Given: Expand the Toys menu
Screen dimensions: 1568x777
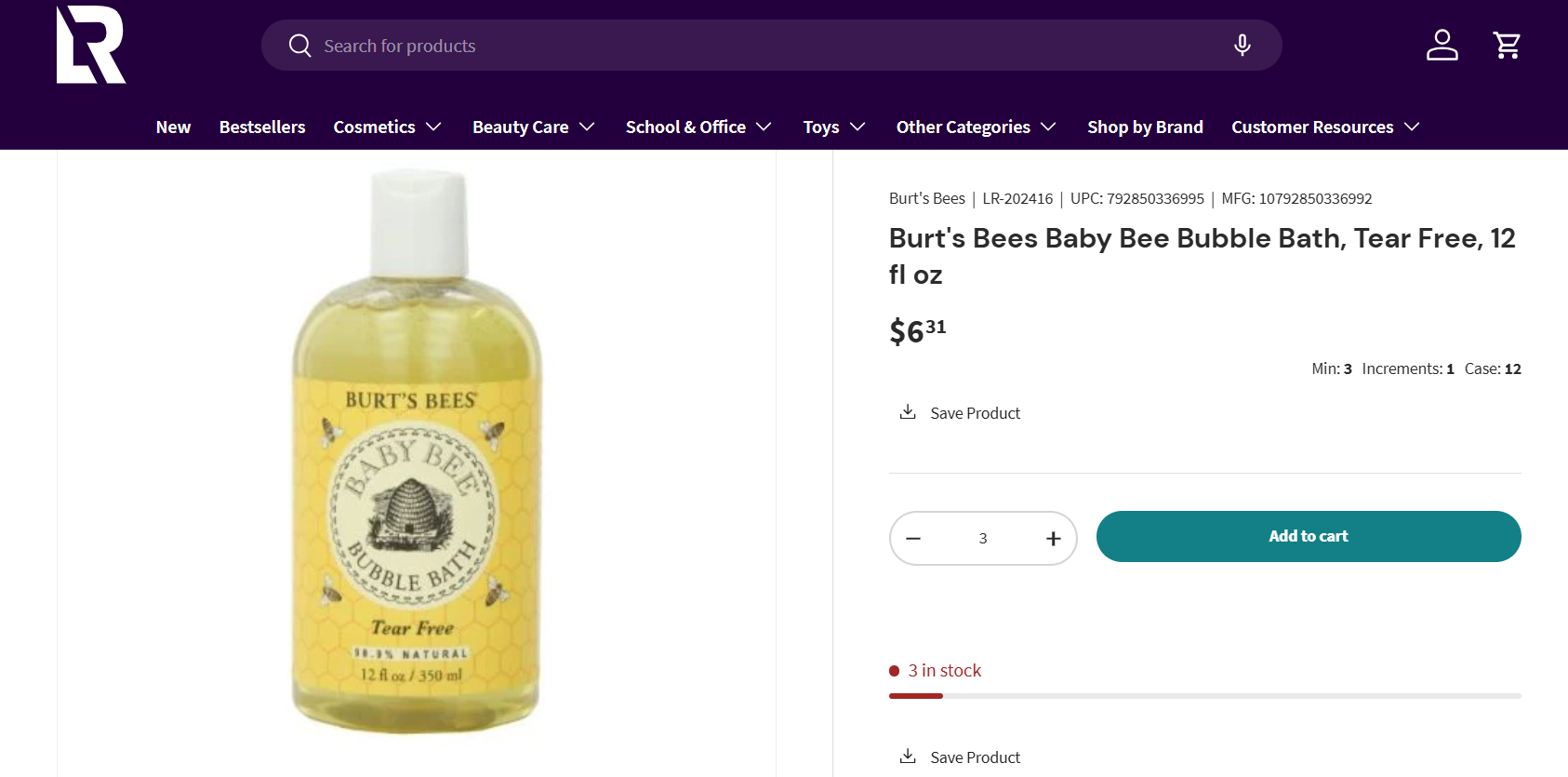Looking at the screenshot, I should point(834,127).
